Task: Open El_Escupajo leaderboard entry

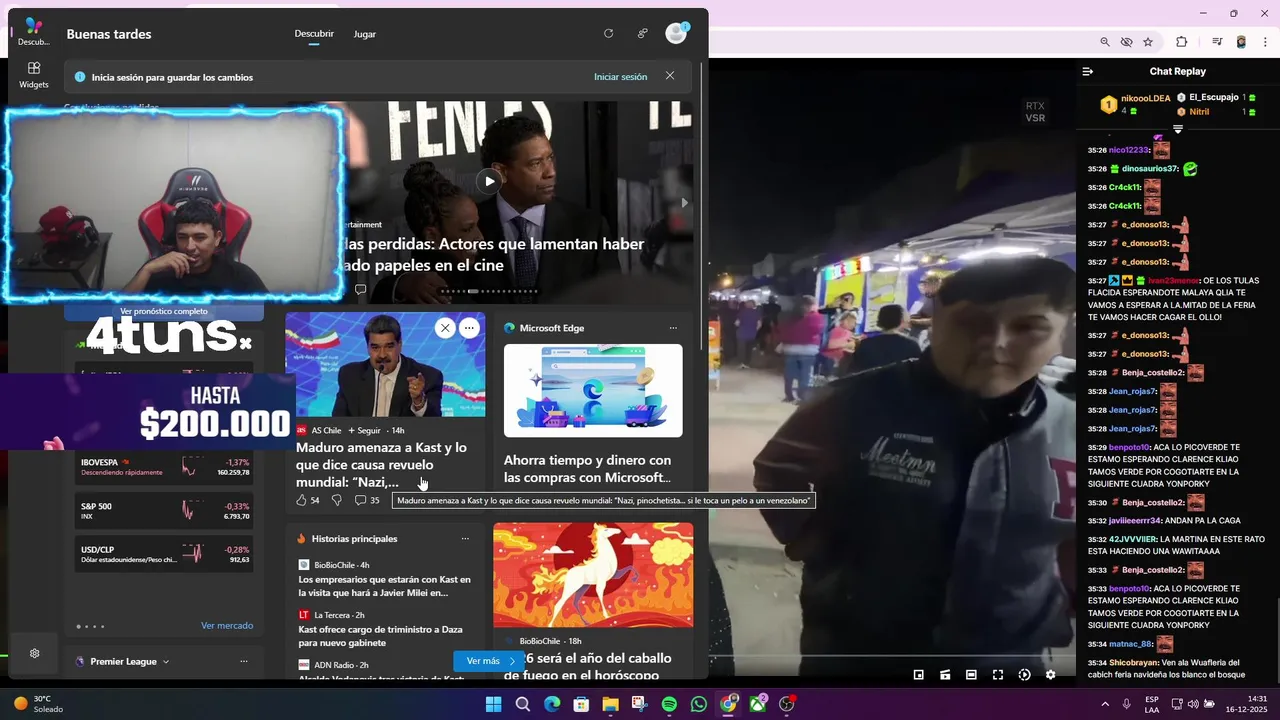Action: tap(1216, 97)
